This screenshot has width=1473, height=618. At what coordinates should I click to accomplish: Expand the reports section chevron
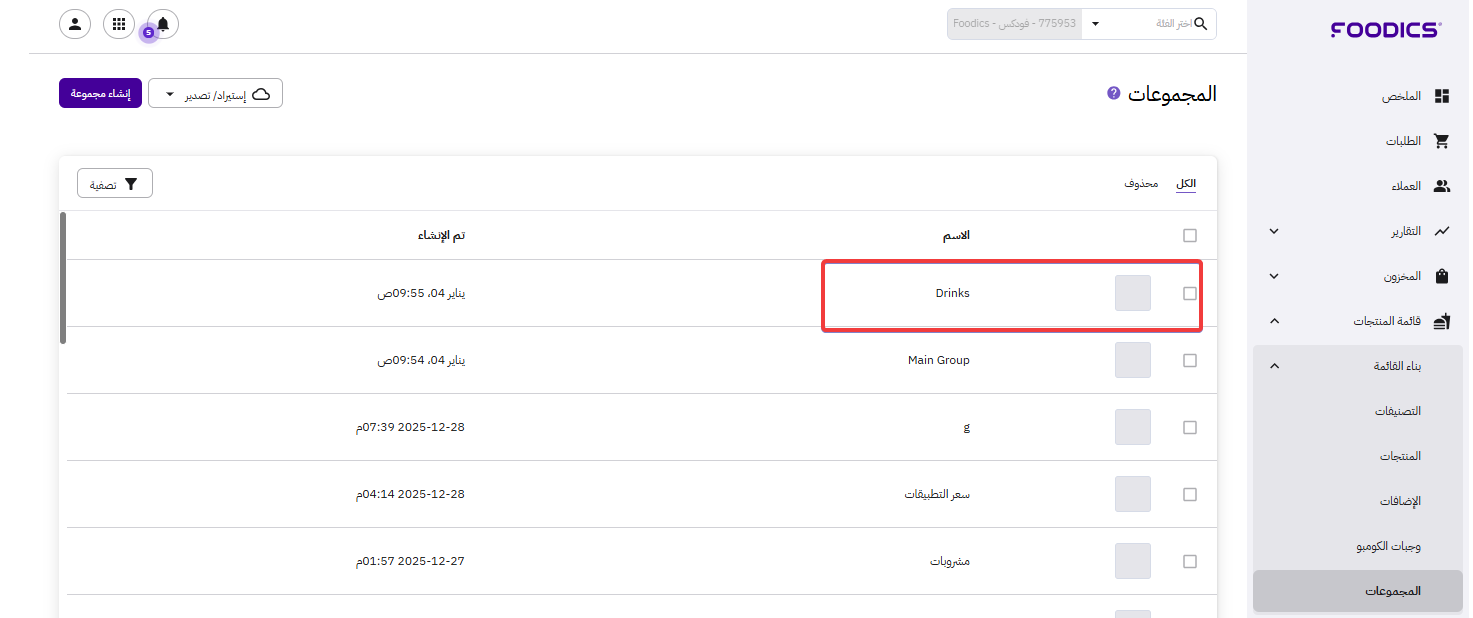[x=1273, y=231]
